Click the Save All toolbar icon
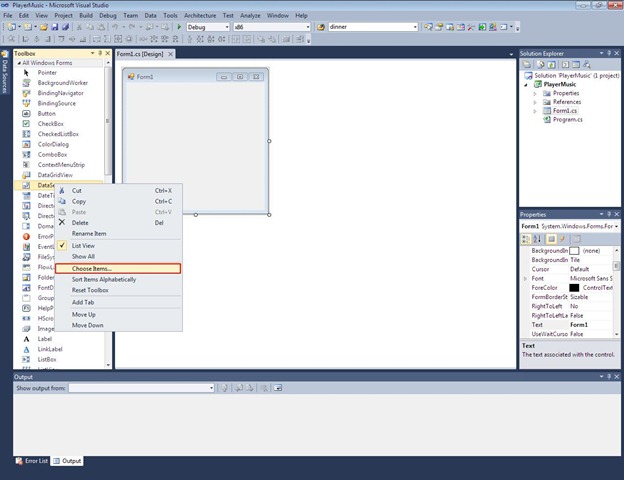Viewport: 624px width, 480px height. click(x=62, y=27)
